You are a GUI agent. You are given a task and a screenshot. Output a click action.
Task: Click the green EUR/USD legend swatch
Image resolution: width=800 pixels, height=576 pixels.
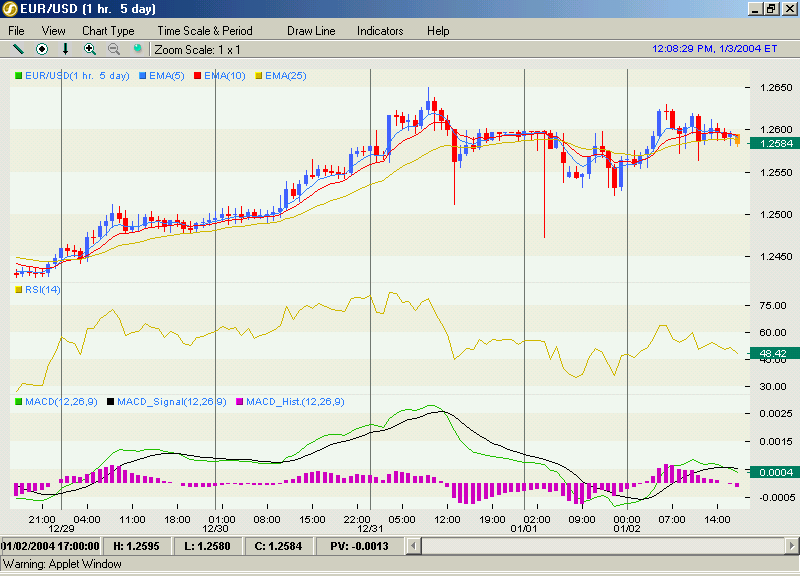click(x=19, y=76)
